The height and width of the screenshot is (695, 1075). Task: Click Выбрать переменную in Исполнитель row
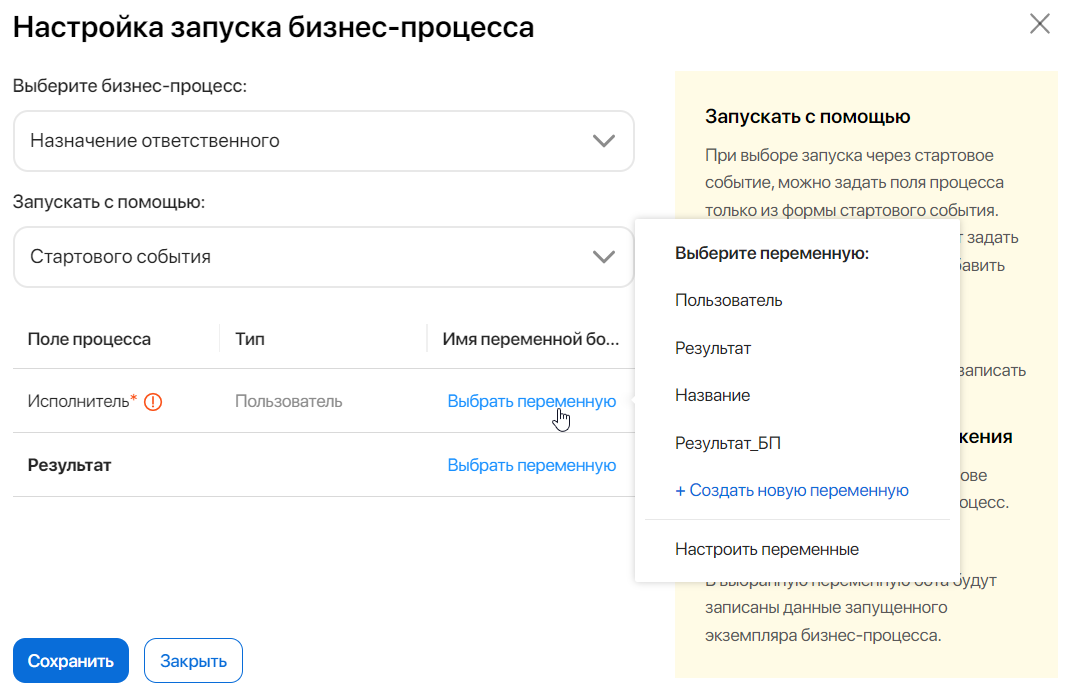click(x=531, y=401)
